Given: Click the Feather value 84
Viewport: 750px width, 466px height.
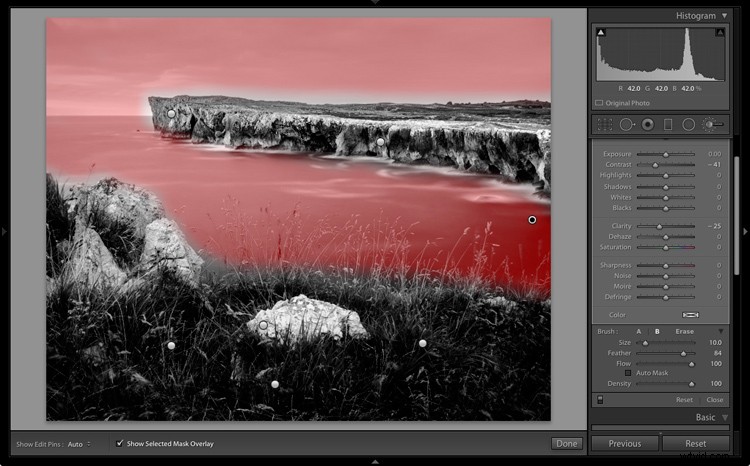Looking at the screenshot, I should click(717, 353).
